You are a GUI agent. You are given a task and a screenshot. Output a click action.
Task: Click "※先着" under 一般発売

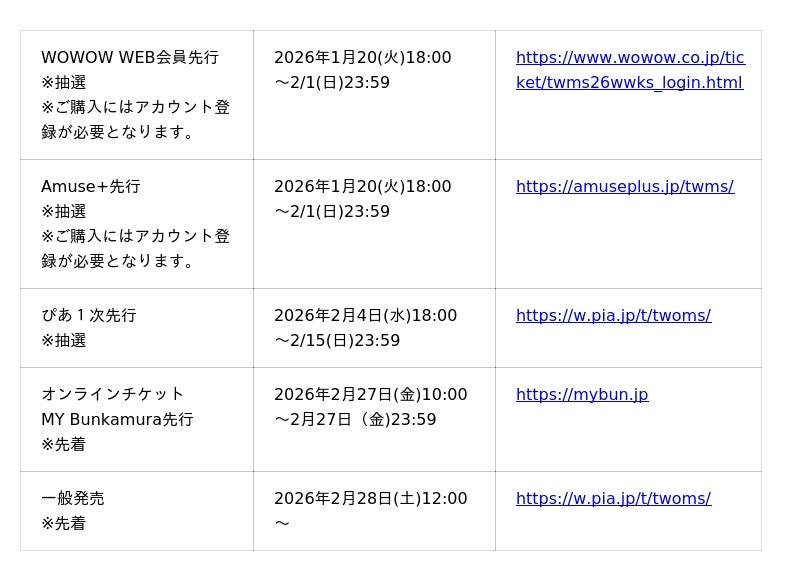click(x=64, y=524)
